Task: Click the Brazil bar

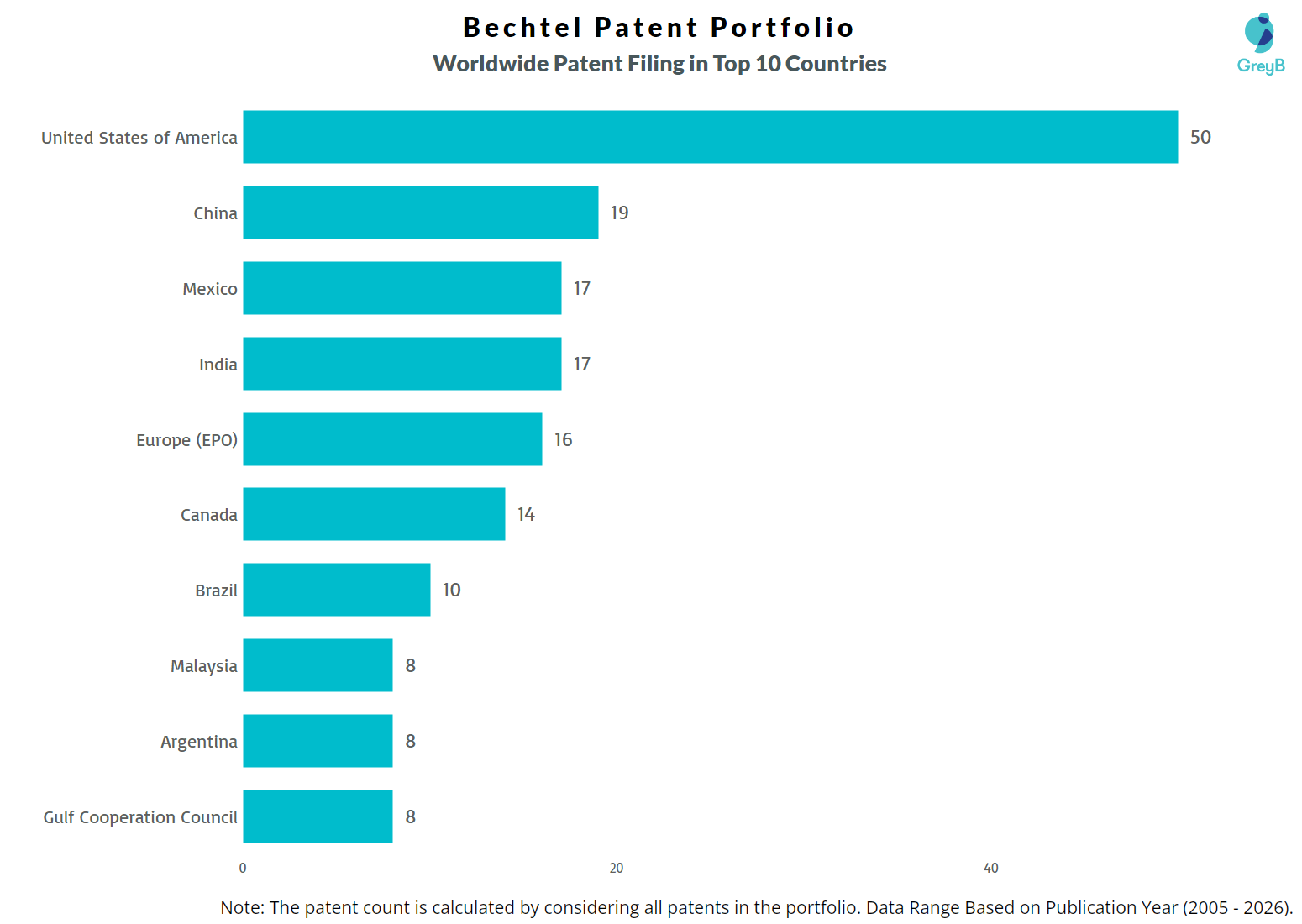Action: (336, 590)
